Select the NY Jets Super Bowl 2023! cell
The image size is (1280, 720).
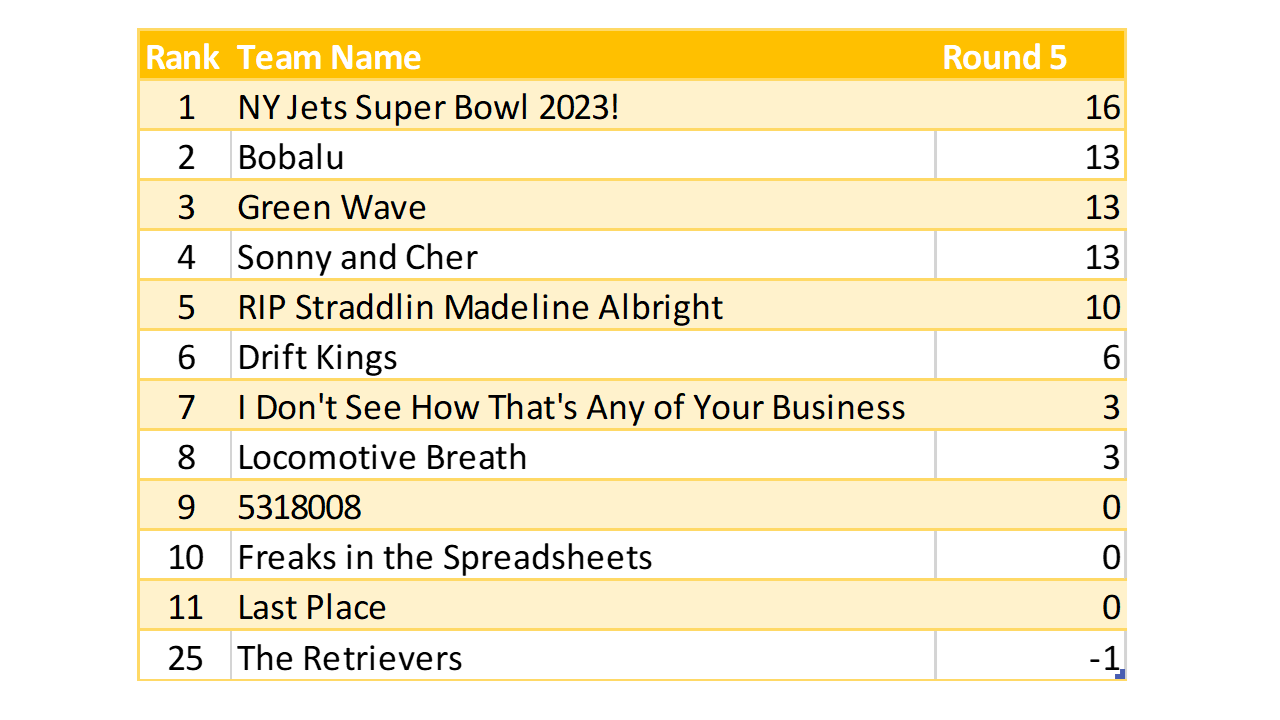(428, 107)
